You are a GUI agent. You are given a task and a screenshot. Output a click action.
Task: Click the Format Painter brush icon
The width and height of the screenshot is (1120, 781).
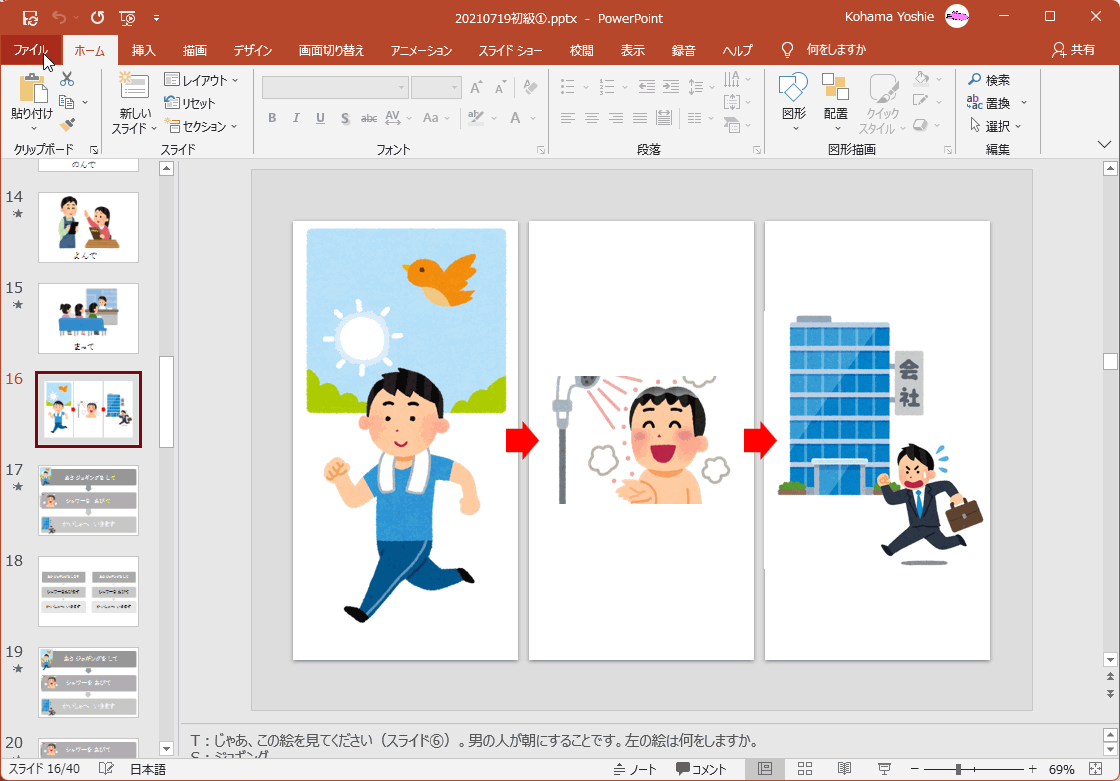coord(67,125)
